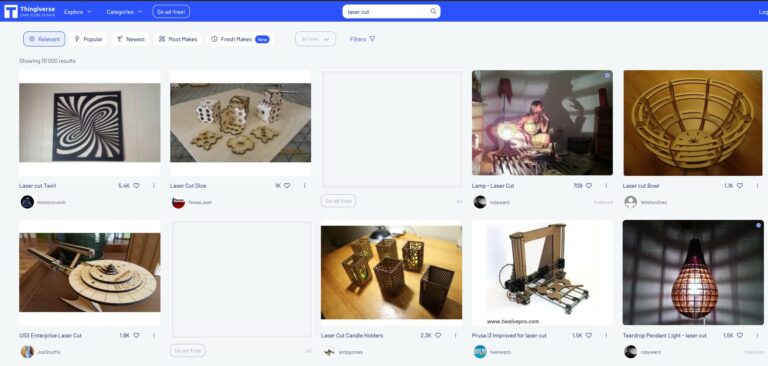Like the Laser cut Twirl design
Screen dimensions: 768x366
coord(136,186)
